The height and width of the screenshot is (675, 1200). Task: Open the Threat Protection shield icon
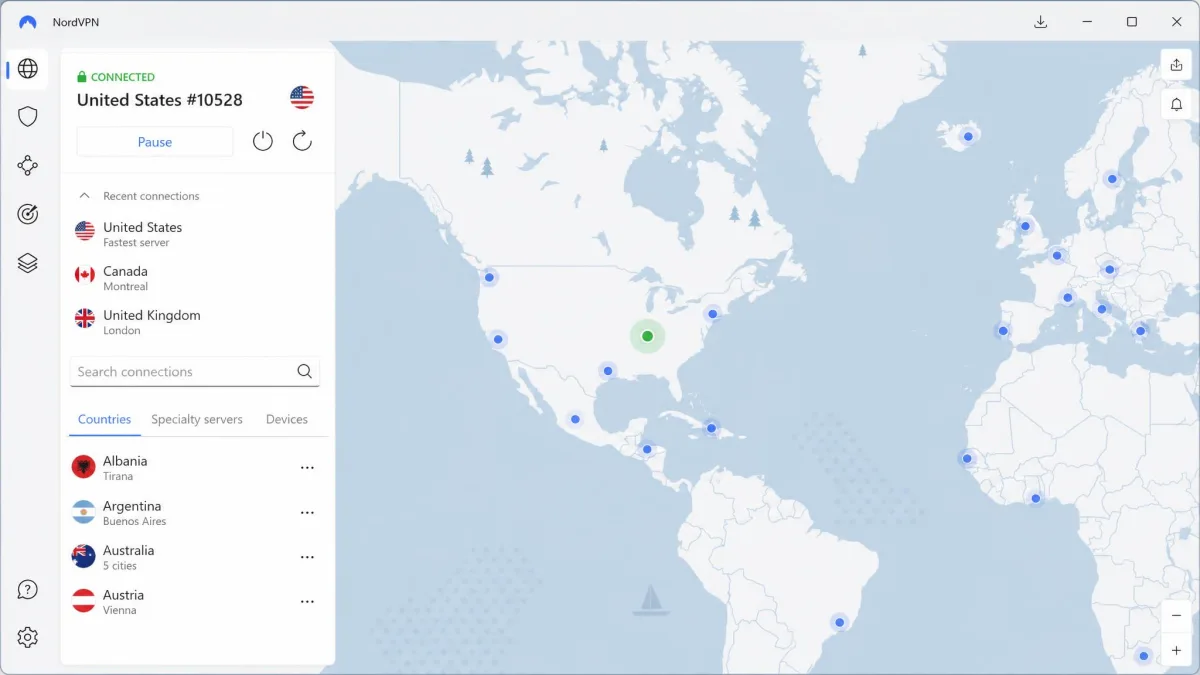click(28, 117)
